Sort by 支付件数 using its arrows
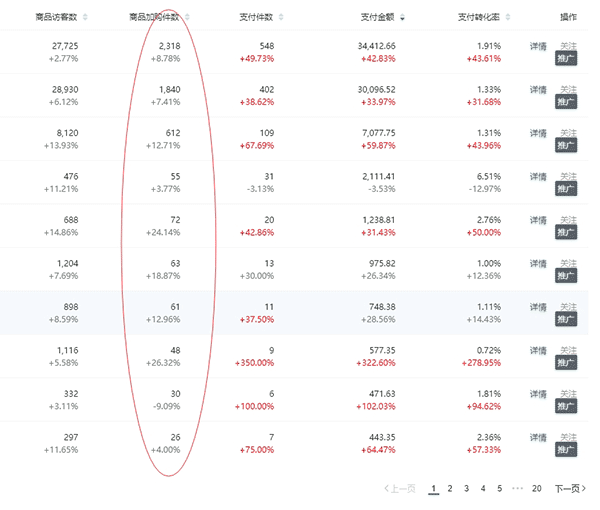Viewport: 600px width, 510px height. (x=282, y=17)
